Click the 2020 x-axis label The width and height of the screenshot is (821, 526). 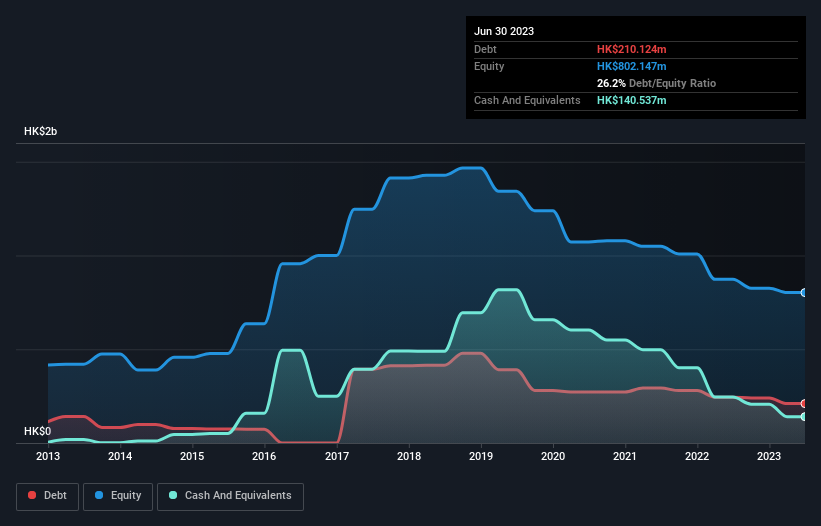point(553,456)
